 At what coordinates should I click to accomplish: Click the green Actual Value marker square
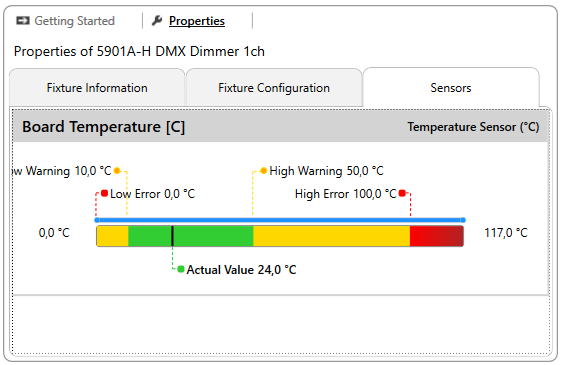pyautogui.click(x=181, y=269)
